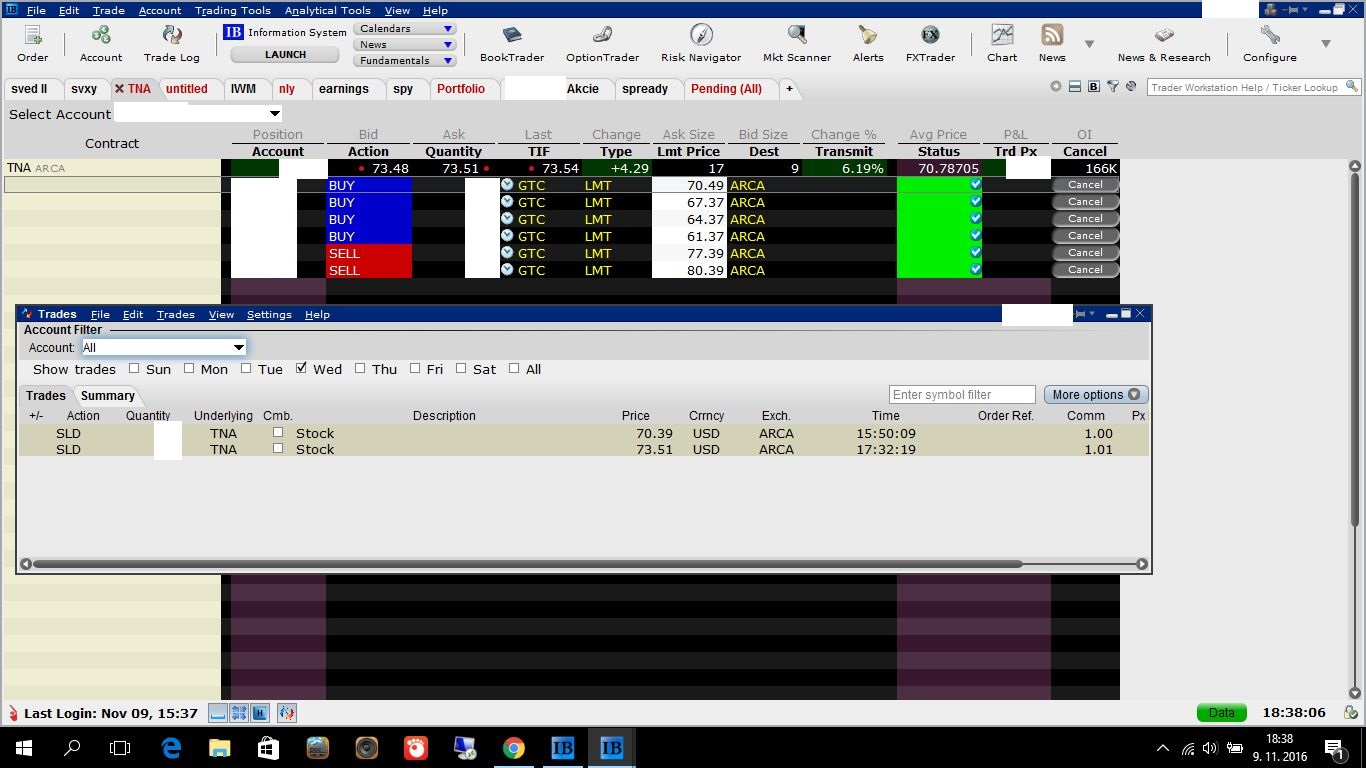This screenshot has height=768, width=1366.
Task: Click the LAUNCH button
Action: click(285, 55)
